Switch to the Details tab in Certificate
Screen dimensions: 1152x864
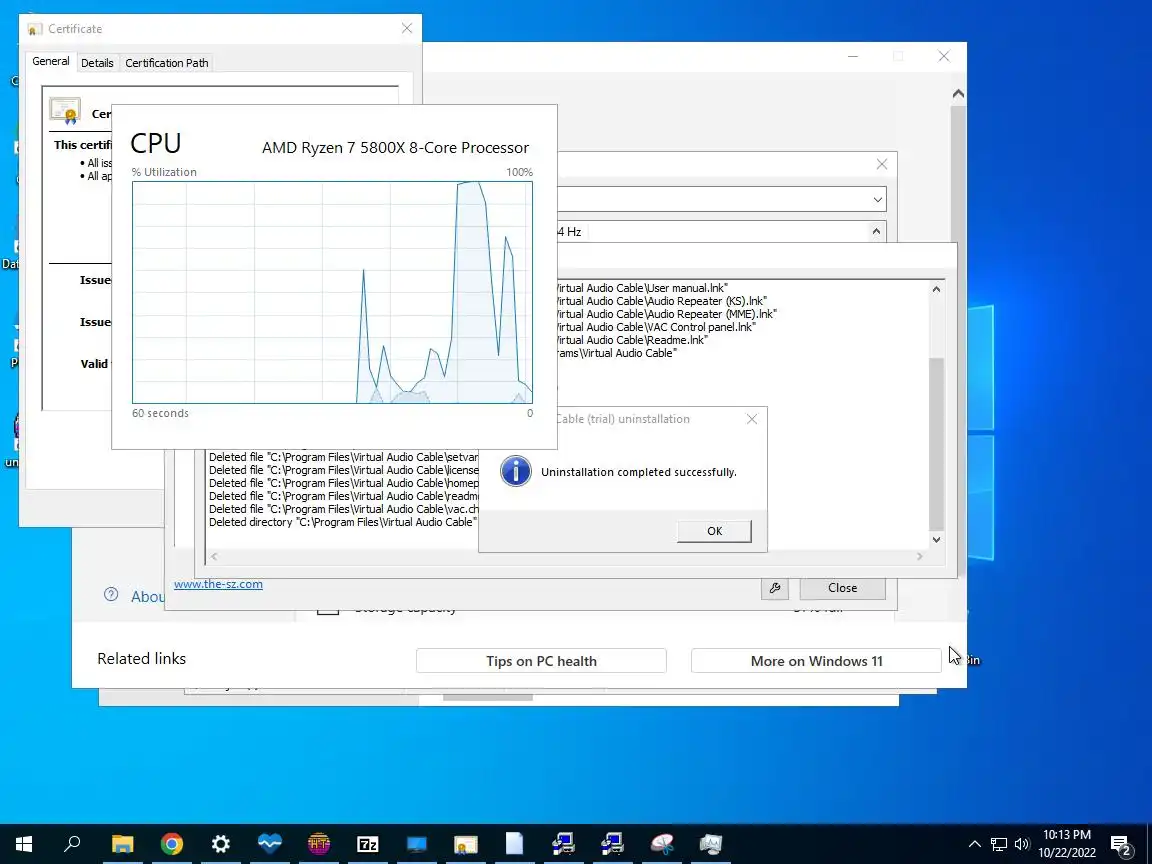point(97,63)
